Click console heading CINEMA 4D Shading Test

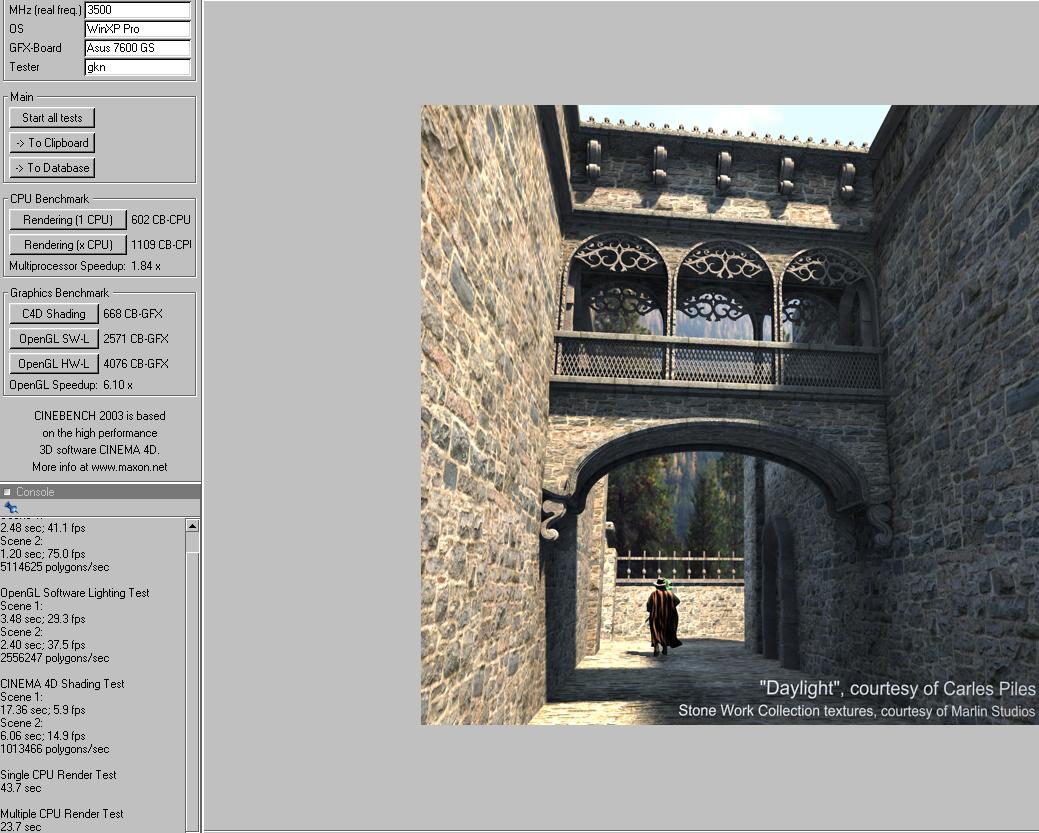pyautogui.click(x=62, y=684)
